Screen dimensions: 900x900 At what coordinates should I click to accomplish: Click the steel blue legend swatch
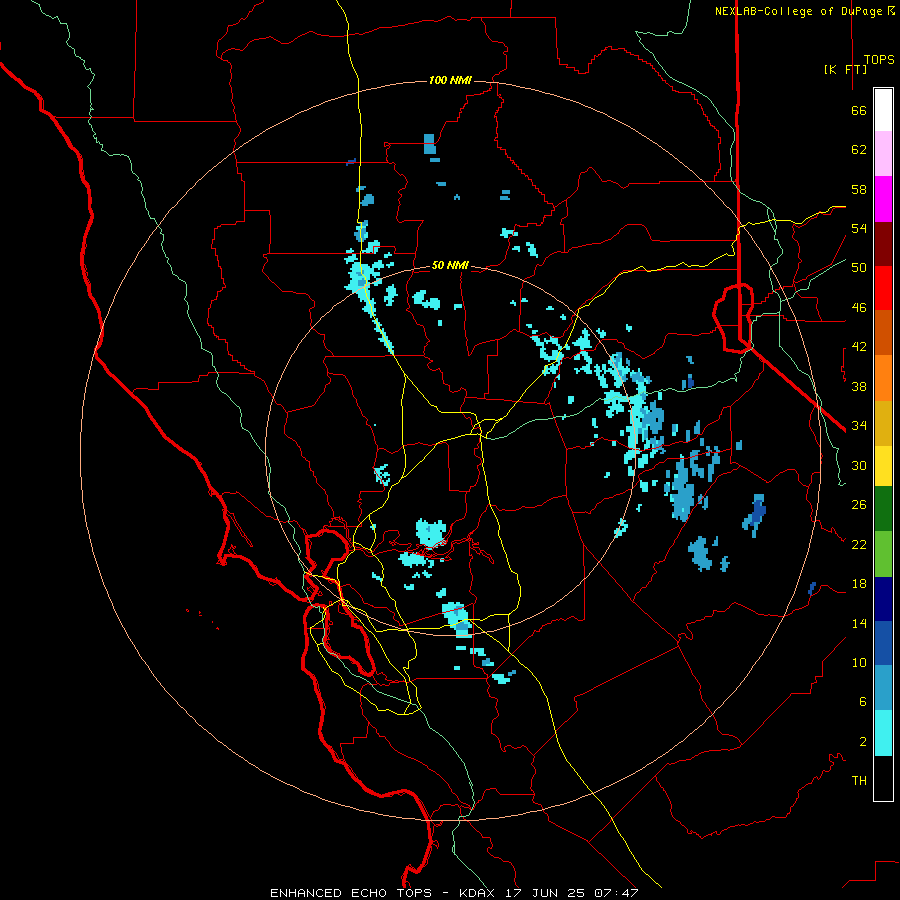coord(883,688)
